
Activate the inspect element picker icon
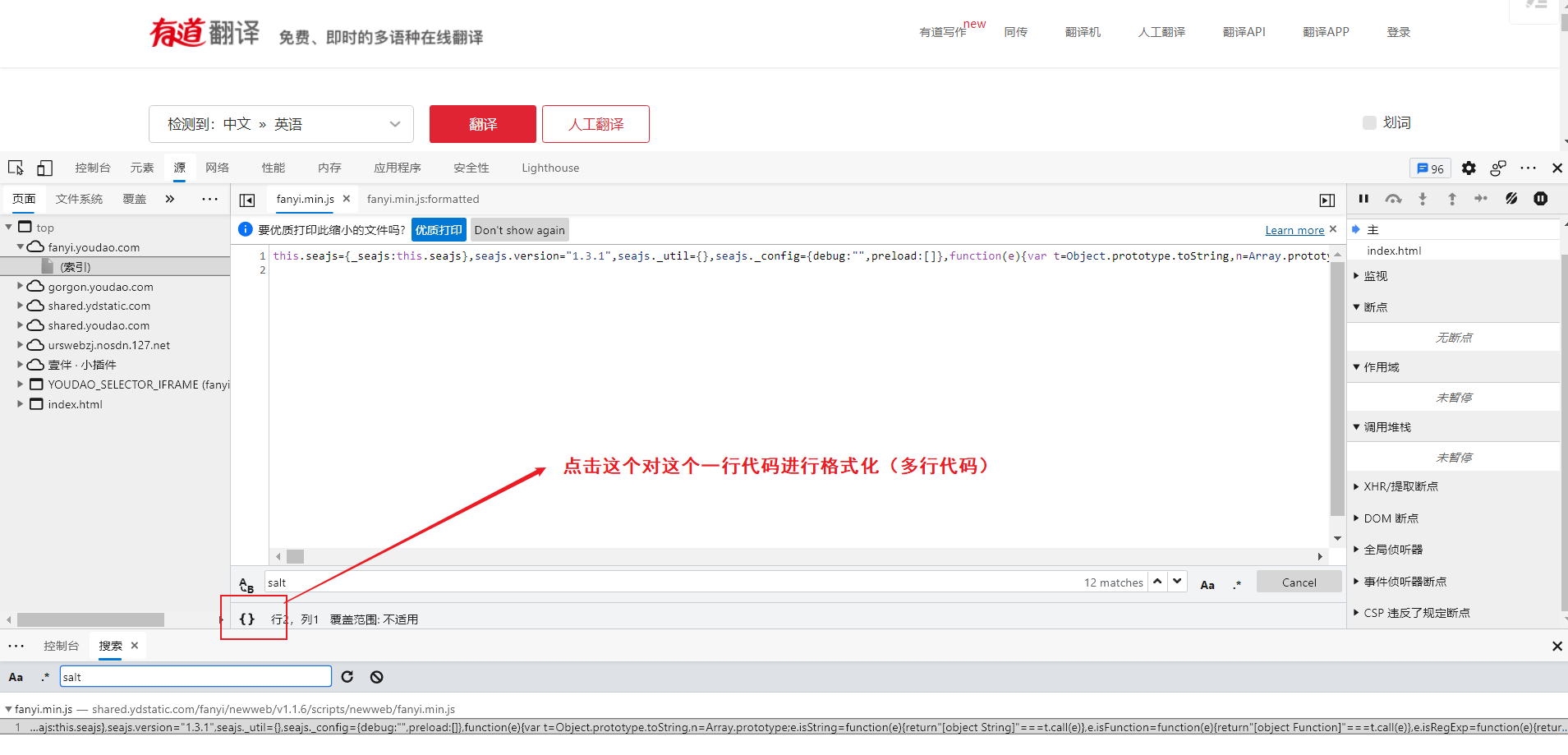point(16,168)
